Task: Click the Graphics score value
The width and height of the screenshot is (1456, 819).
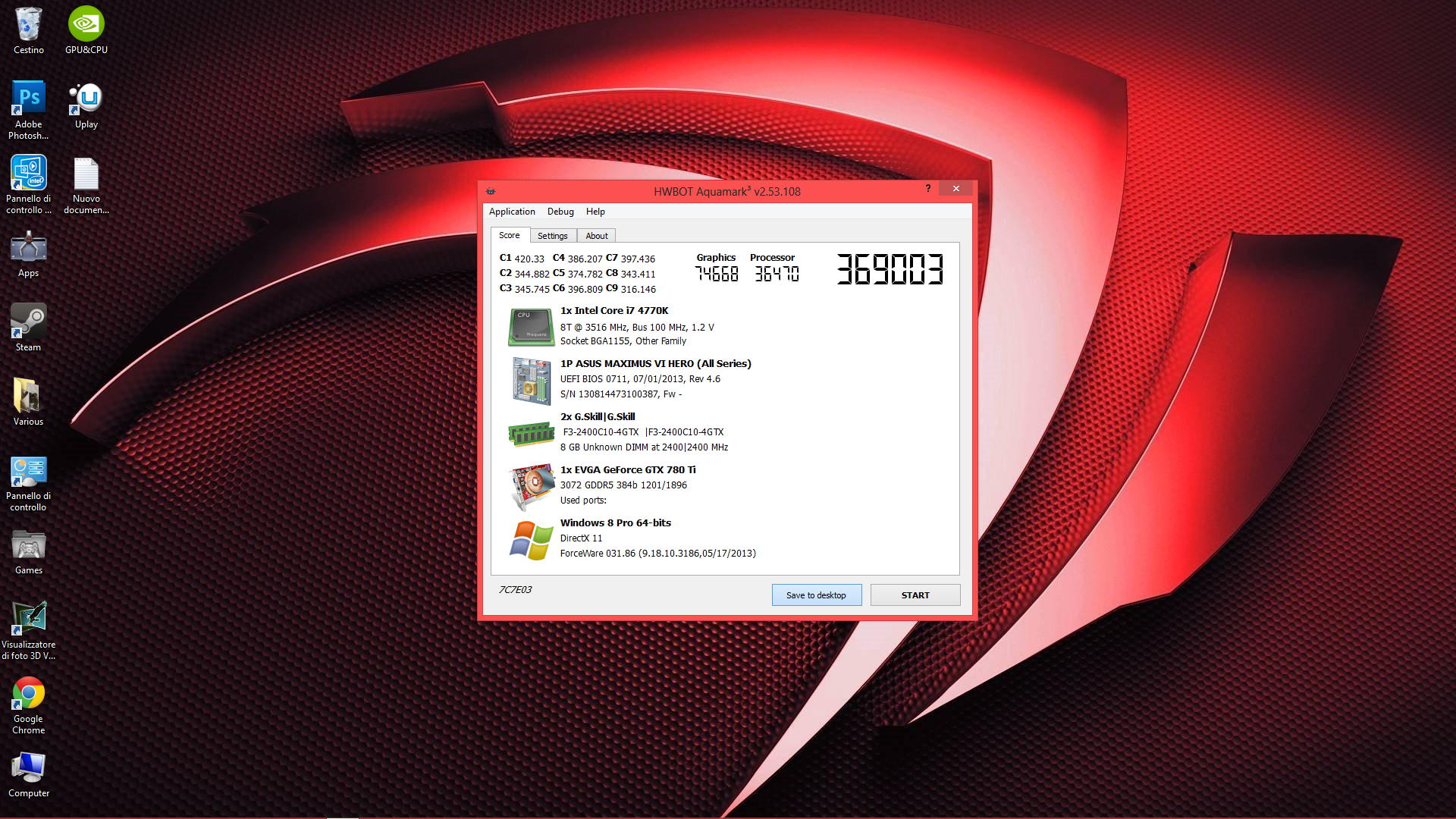Action: click(x=717, y=274)
